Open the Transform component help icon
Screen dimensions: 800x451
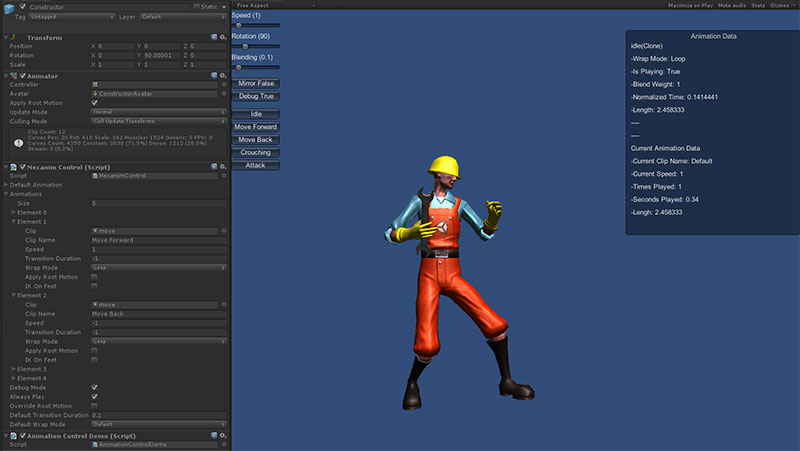[x=214, y=37]
